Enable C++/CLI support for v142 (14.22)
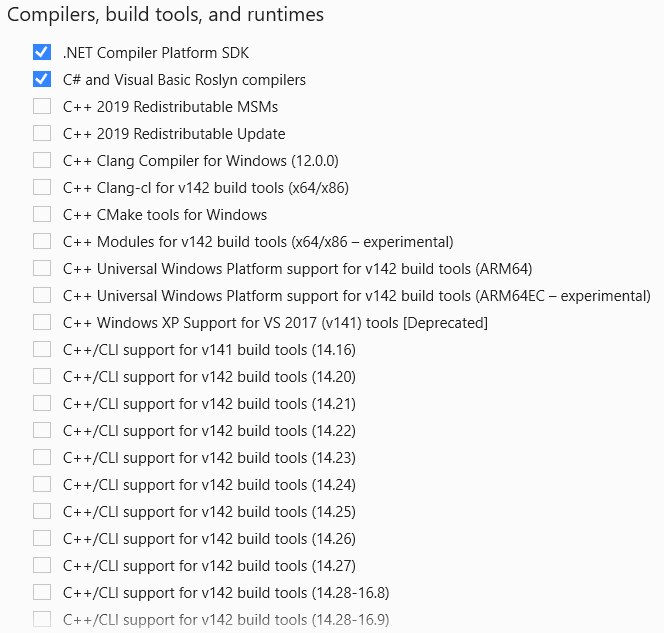664x633 pixels. pos(42,430)
